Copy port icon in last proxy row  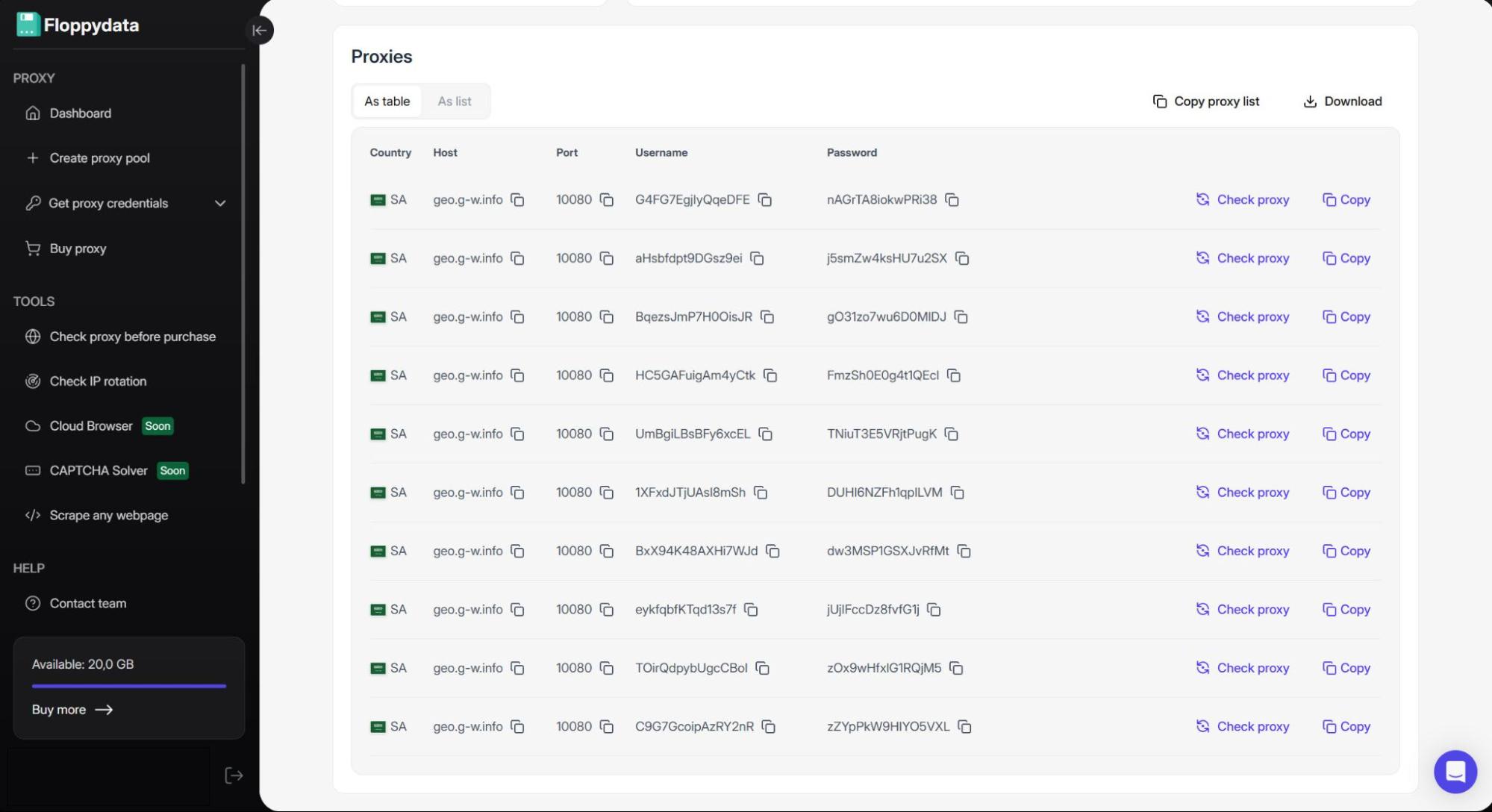coord(607,727)
